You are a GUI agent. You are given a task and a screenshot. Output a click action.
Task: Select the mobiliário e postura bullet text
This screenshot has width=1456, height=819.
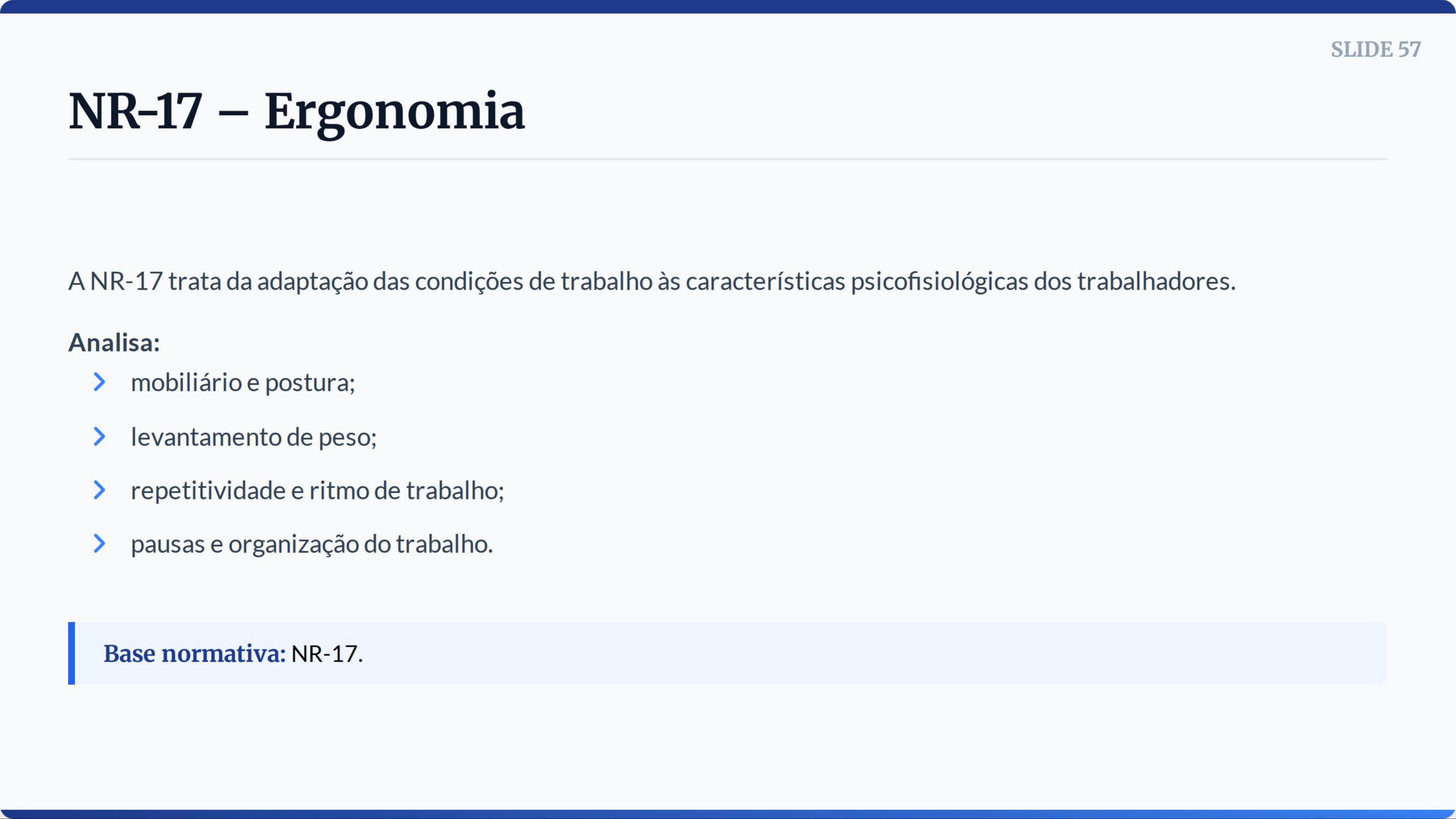point(243,383)
